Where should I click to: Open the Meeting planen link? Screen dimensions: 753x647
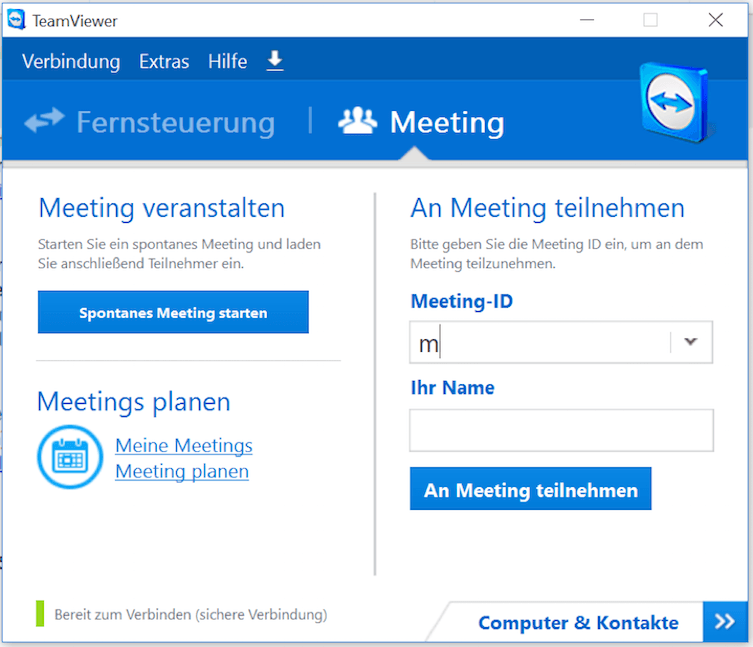[182, 471]
